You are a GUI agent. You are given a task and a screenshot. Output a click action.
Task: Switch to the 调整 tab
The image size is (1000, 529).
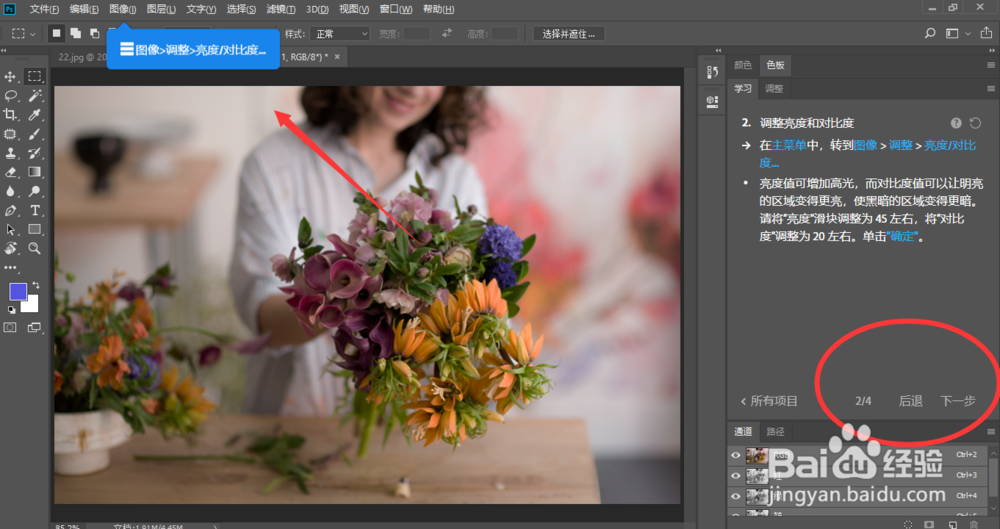point(774,89)
